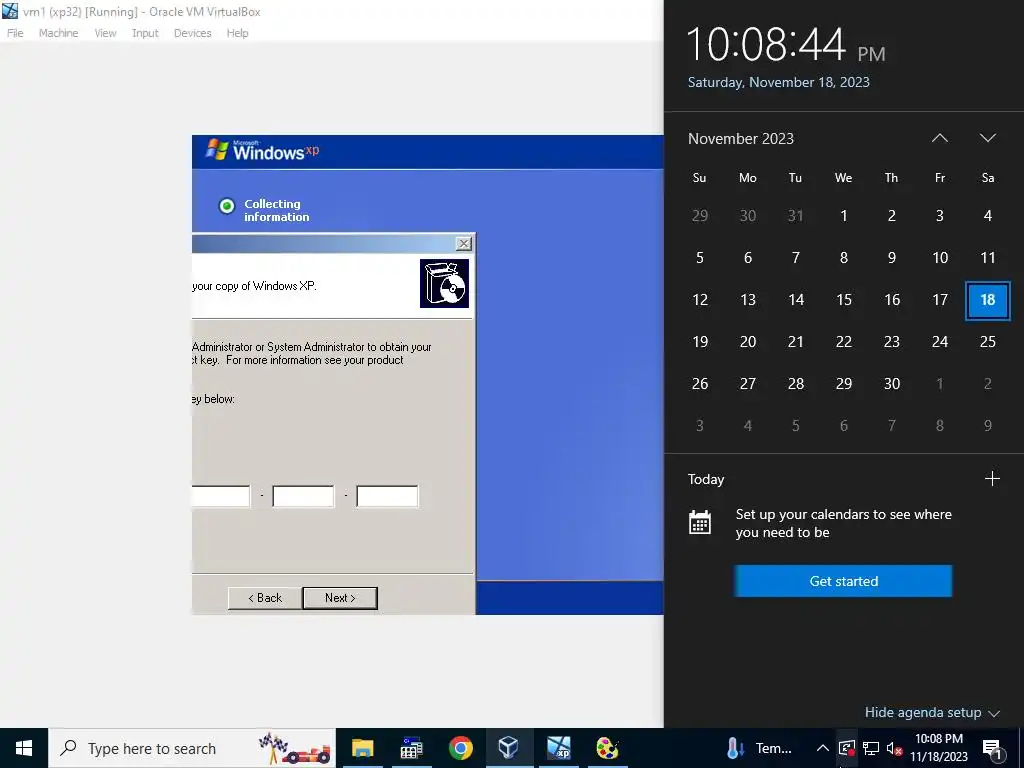The image size is (1024, 768).
Task: Select November 25 in the calendar
Action: 987,342
